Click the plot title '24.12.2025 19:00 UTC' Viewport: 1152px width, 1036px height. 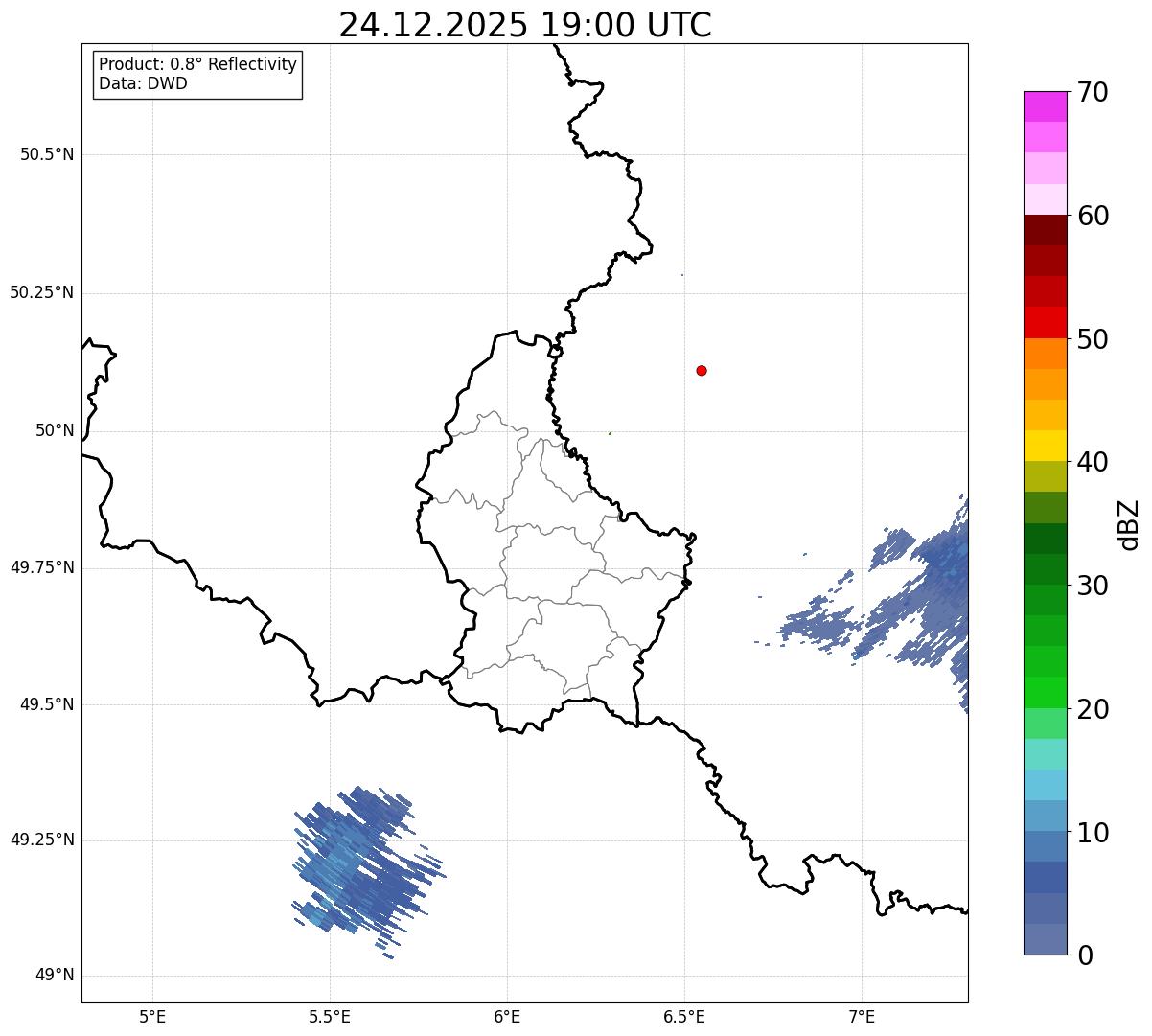coord(525,25)
